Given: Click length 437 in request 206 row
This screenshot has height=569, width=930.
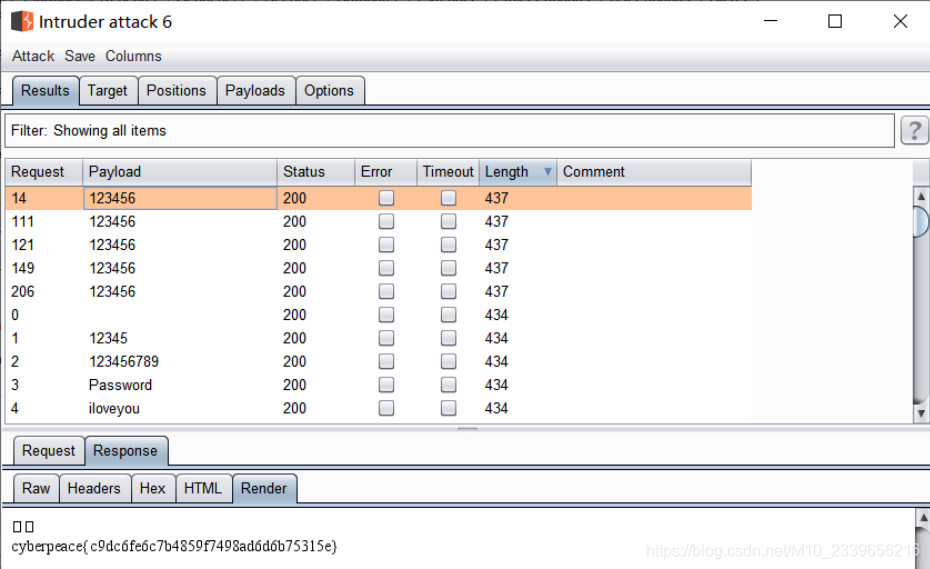Looking at the screenshot, I should click(x=496, y=291).
